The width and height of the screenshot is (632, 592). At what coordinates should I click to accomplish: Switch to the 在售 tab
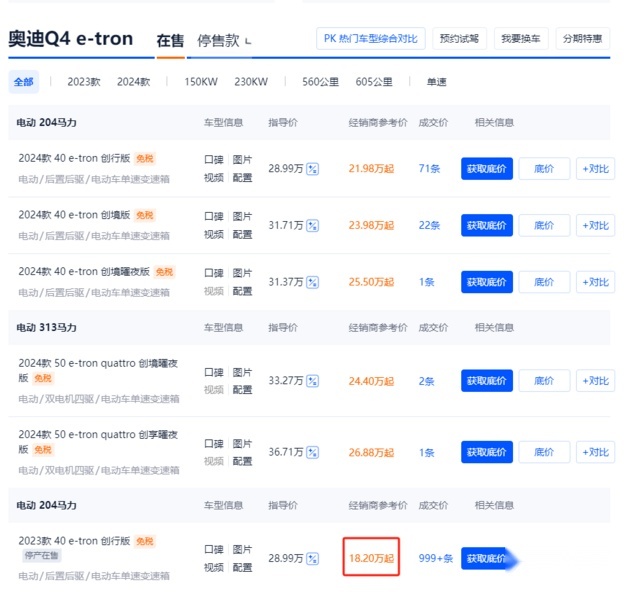coord(170,40)
